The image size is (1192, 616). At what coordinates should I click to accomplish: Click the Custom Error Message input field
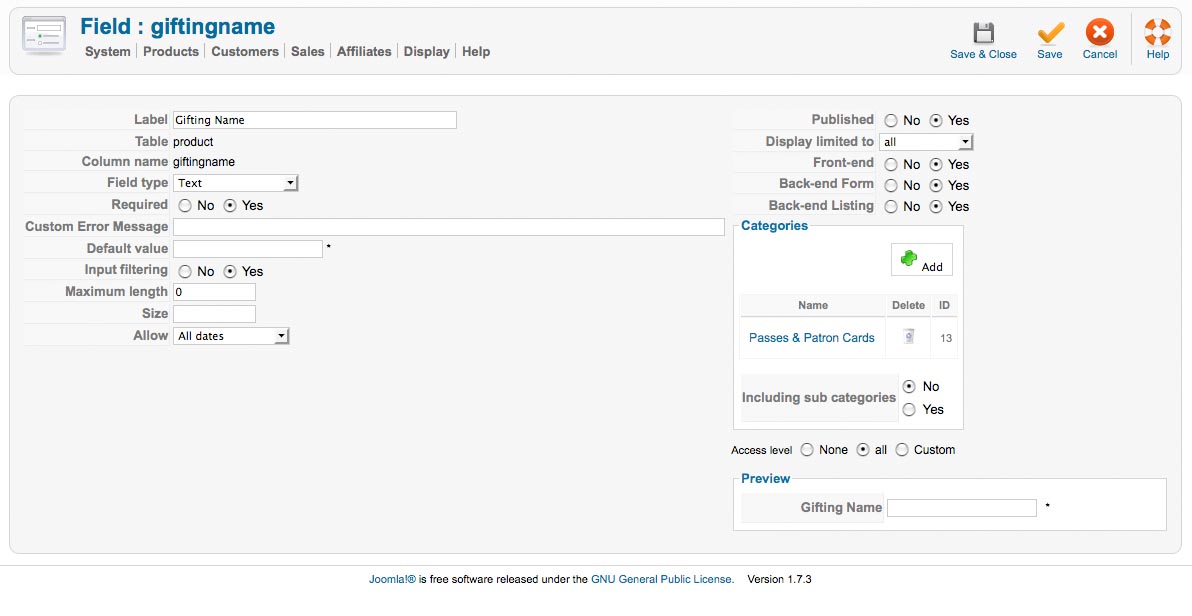tap(448, 227)
